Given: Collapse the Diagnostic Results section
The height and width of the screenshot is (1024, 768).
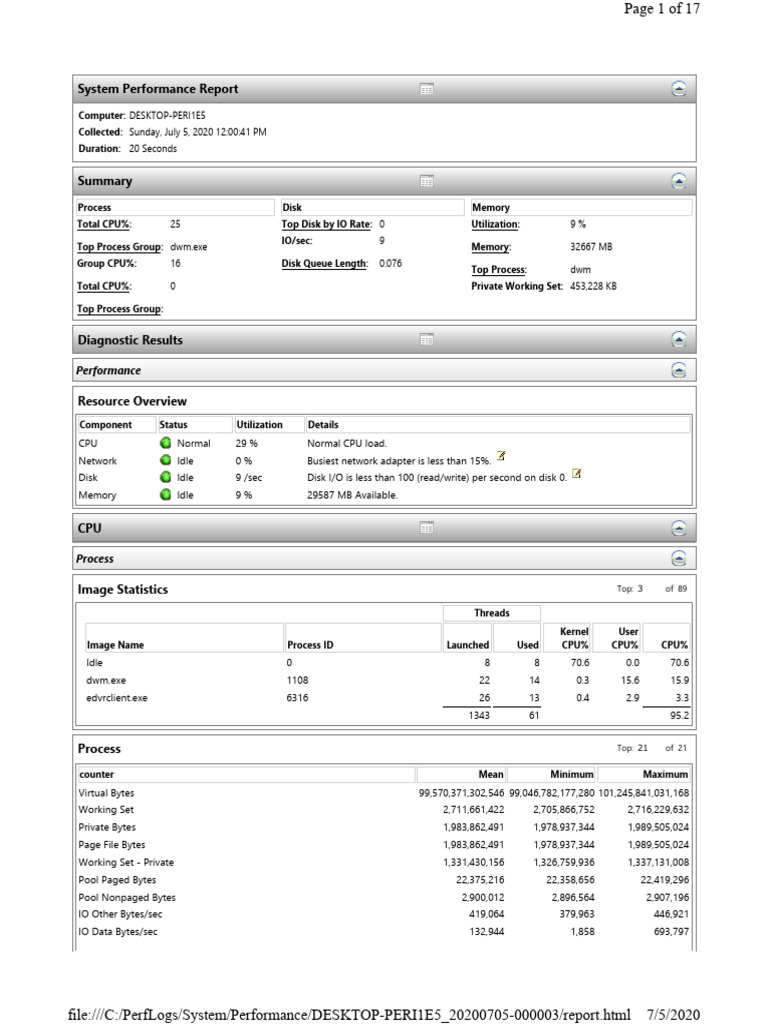Looking at the screenshot, I should tap(679, 340).
